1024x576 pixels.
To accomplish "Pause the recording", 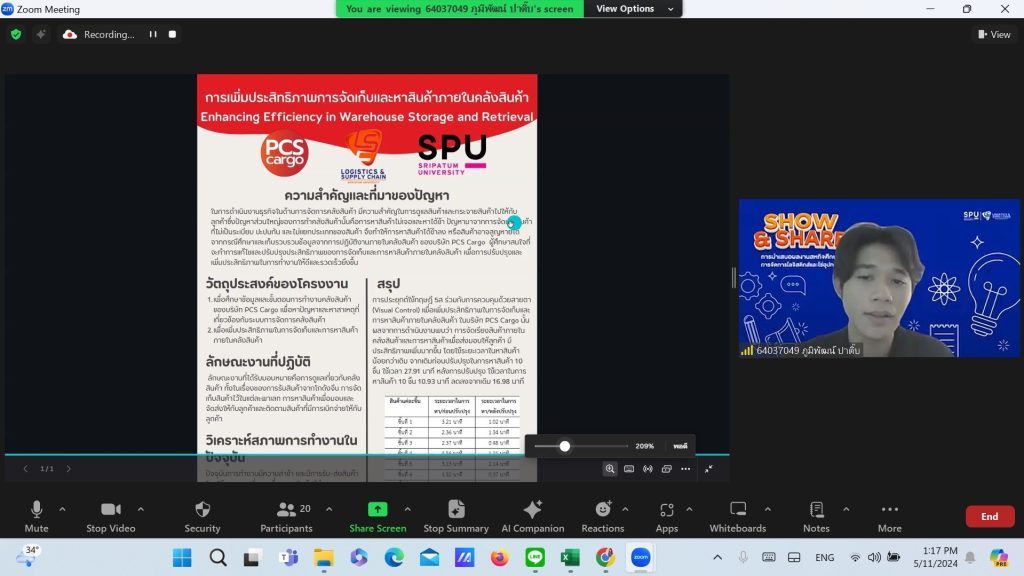I will click(153, 34).
